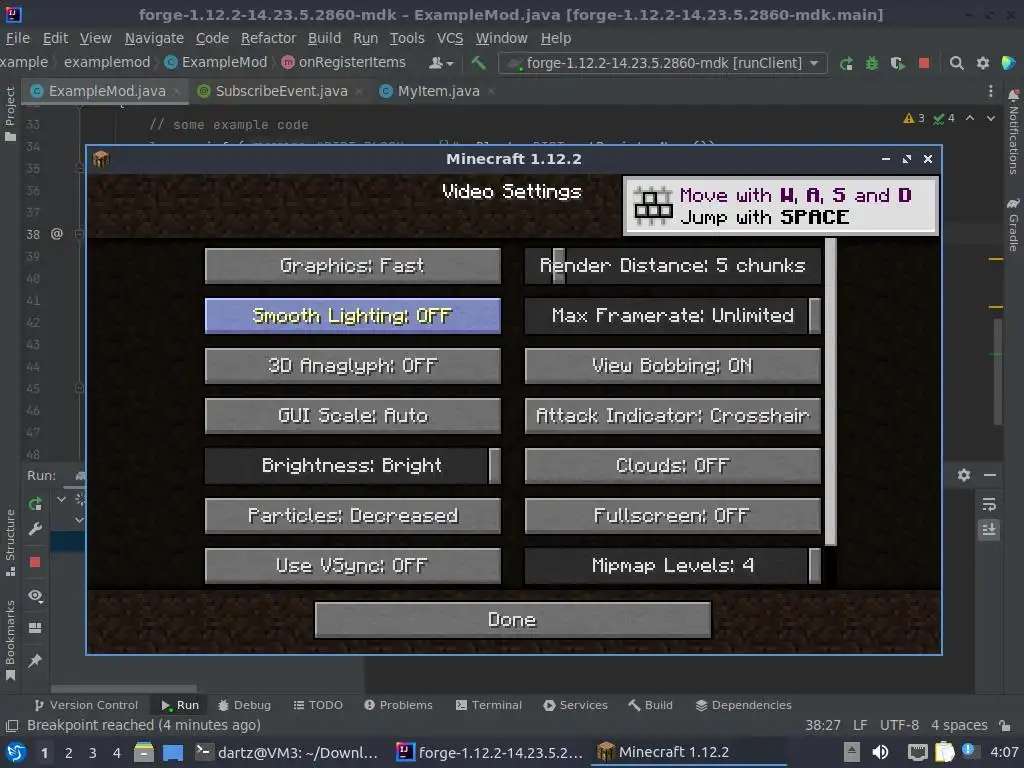The width and height of the screenshot is (1024, 768).
Task: Open the Bookmarks tool window
Action: pos(10,640)
